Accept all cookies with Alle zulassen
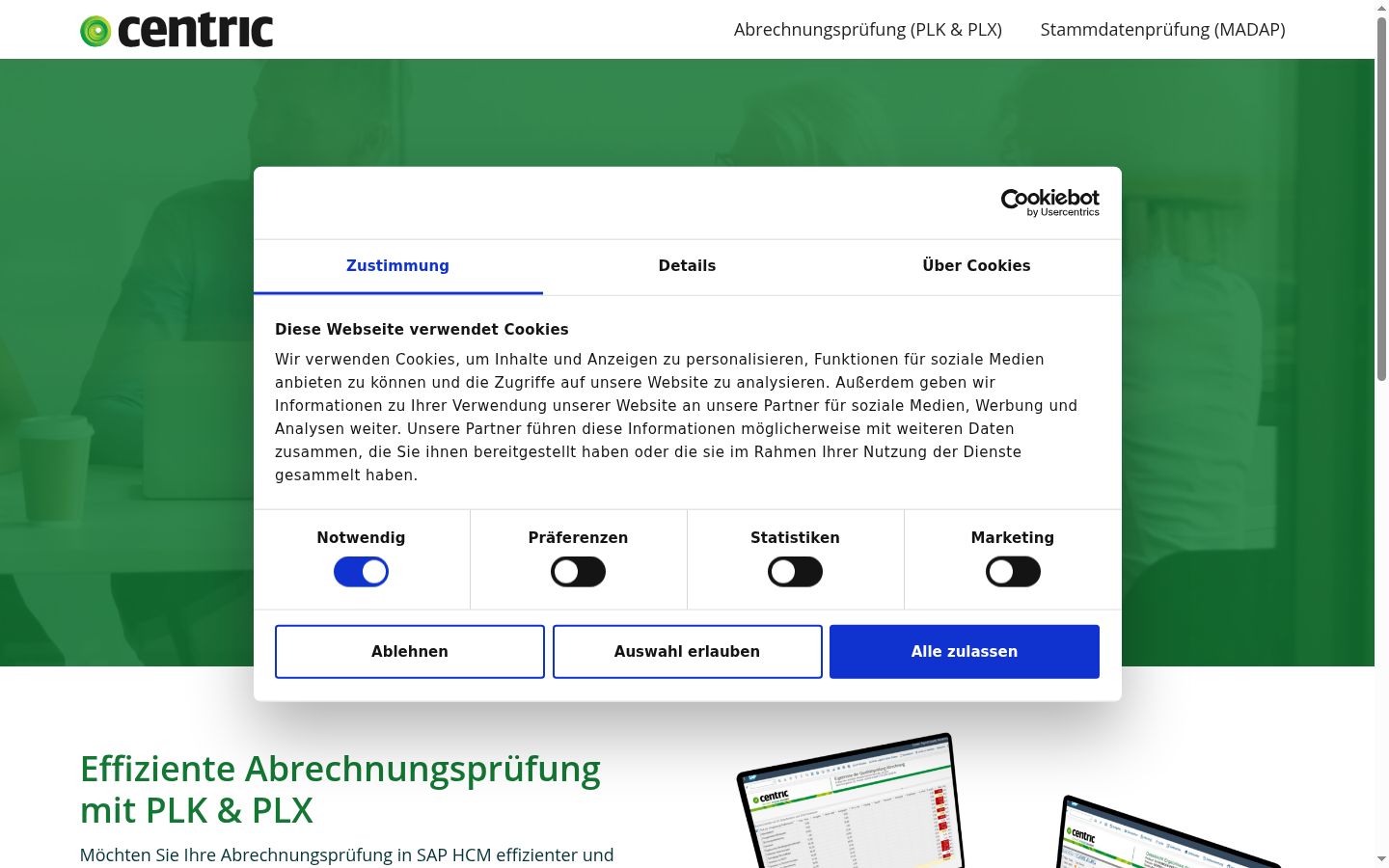Viewport: 1389px width, 868px height. coord(965,652)
